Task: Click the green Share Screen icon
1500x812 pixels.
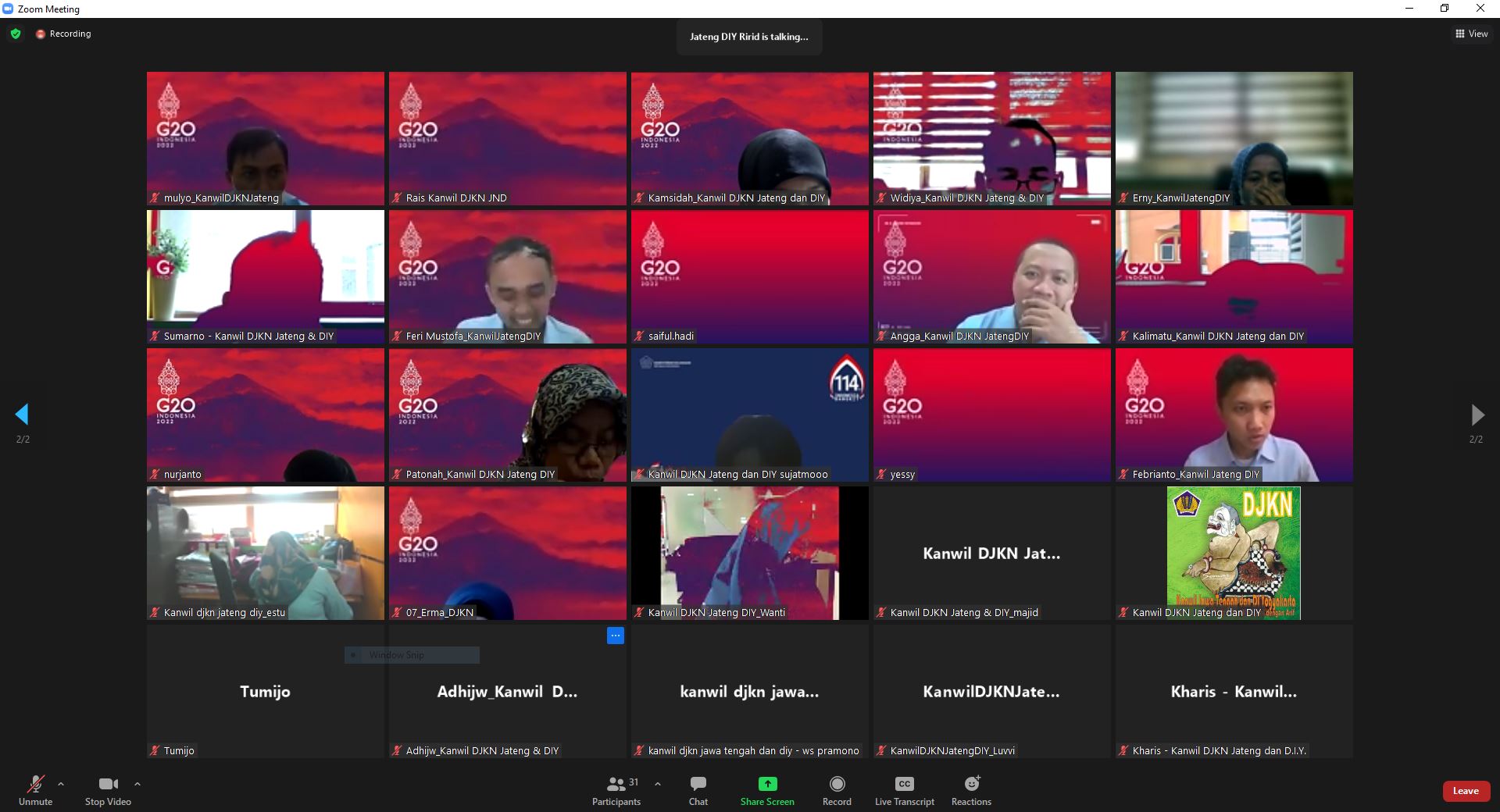Action: pos(767,784)
